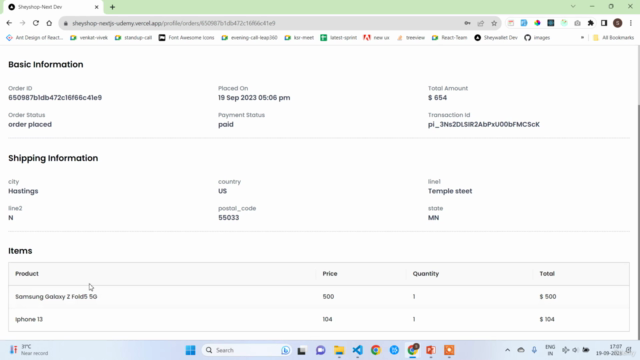
Task: Click the Order ID value text
Action: [55, 98]
